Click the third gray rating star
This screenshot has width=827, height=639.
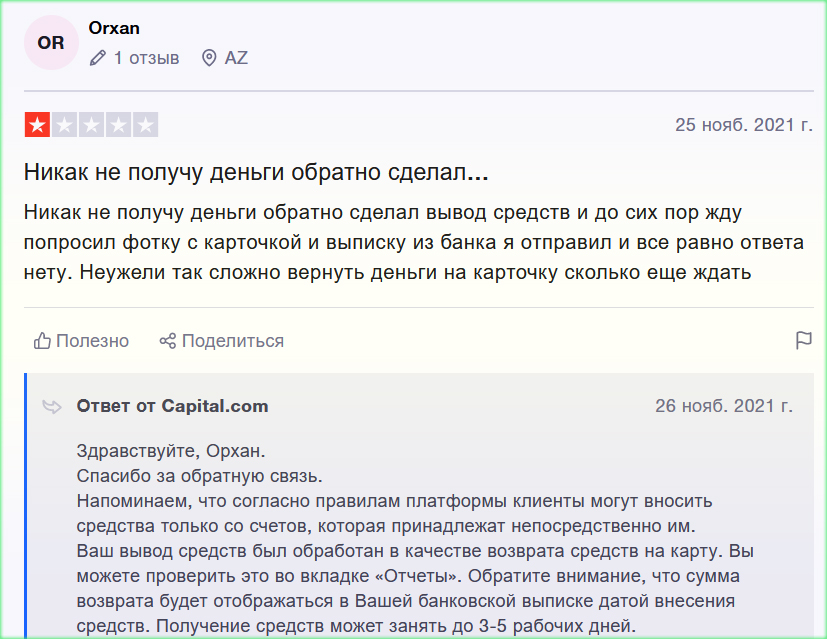pyautogui.click(x=91, y=124)
